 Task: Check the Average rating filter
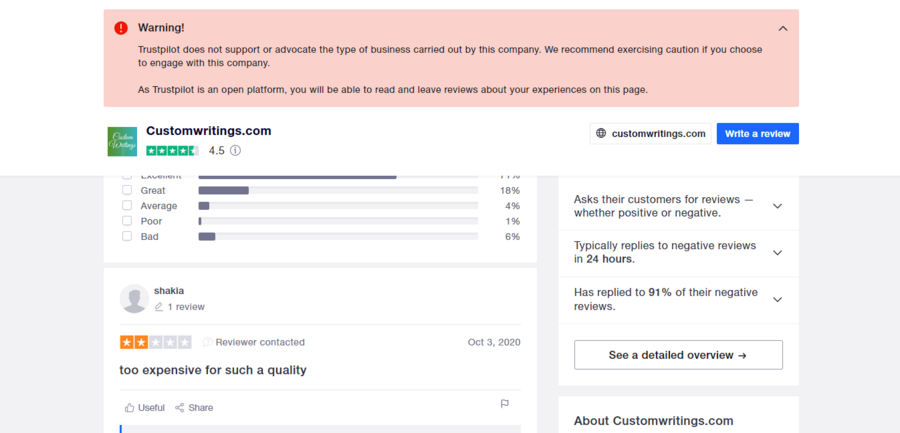tap(127, 206)
